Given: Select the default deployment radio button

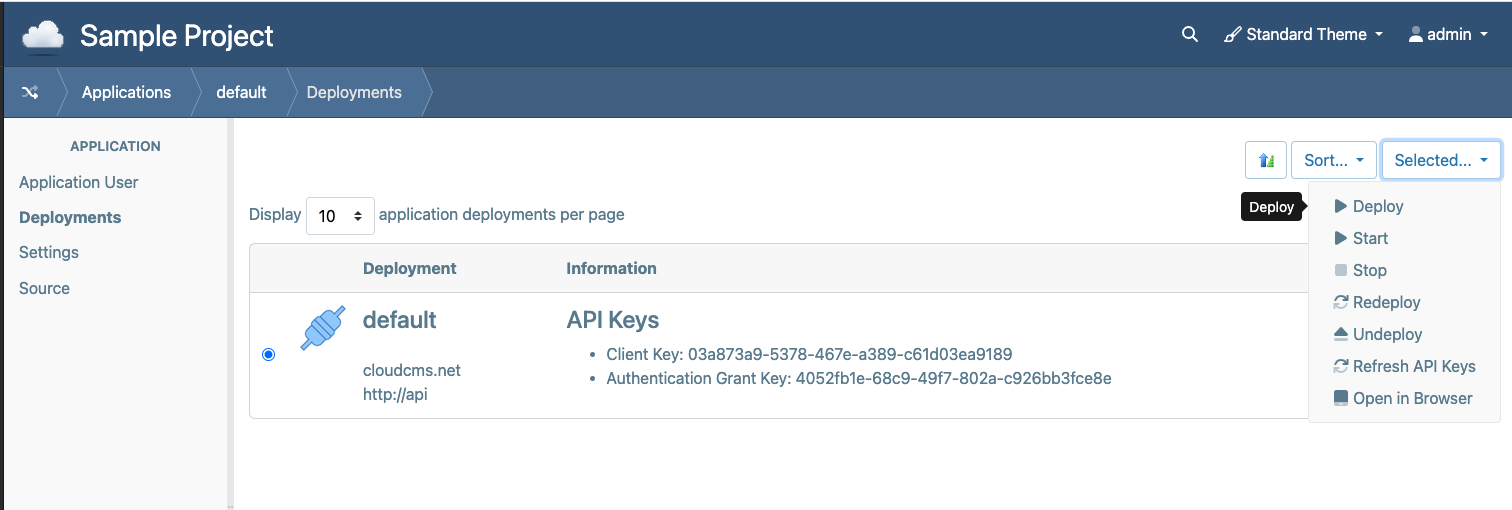Looking at the screenshot, I should [x=268, y=355].
